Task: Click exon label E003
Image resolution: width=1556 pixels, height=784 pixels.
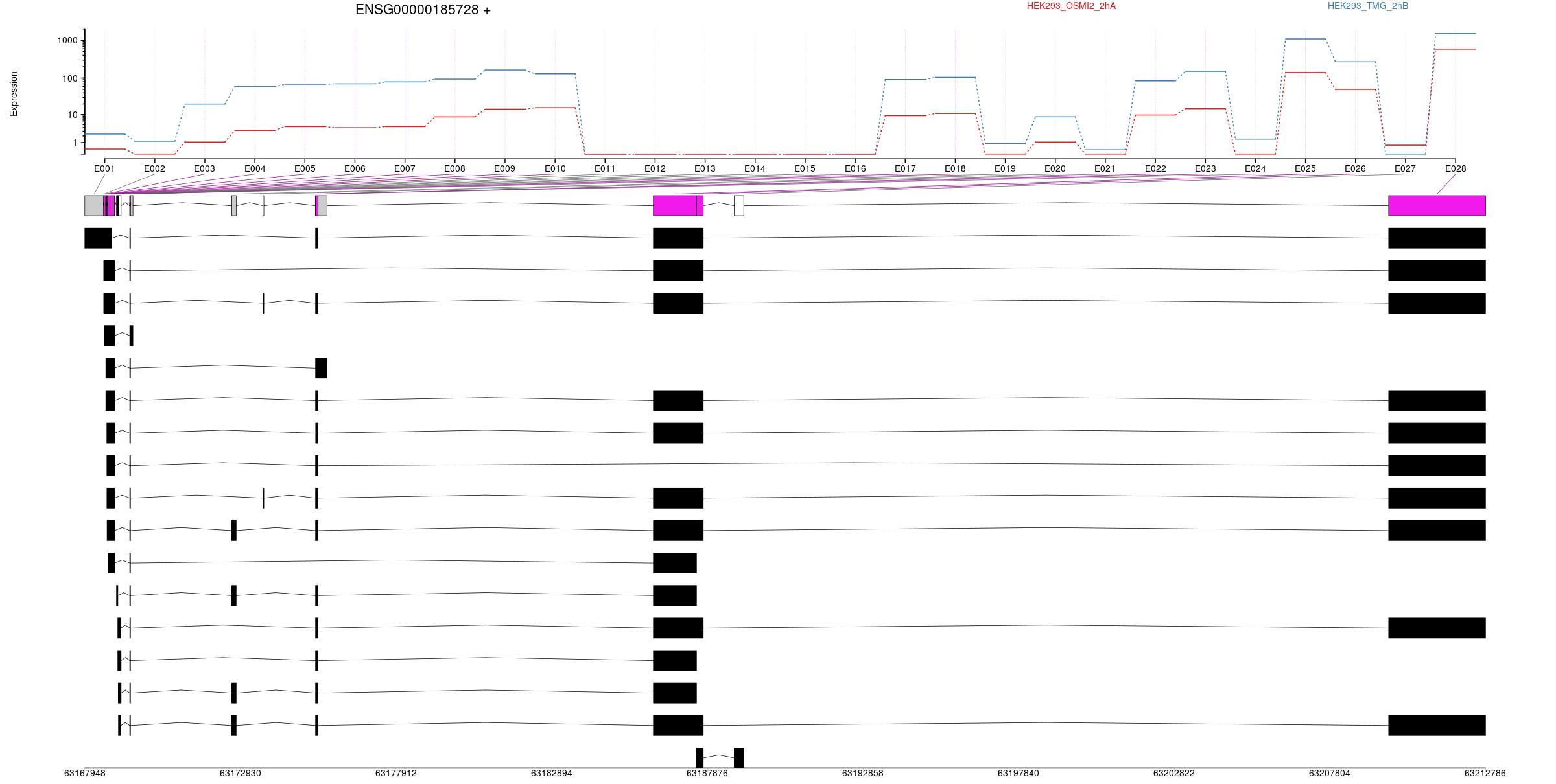Action: coord(204,168)
